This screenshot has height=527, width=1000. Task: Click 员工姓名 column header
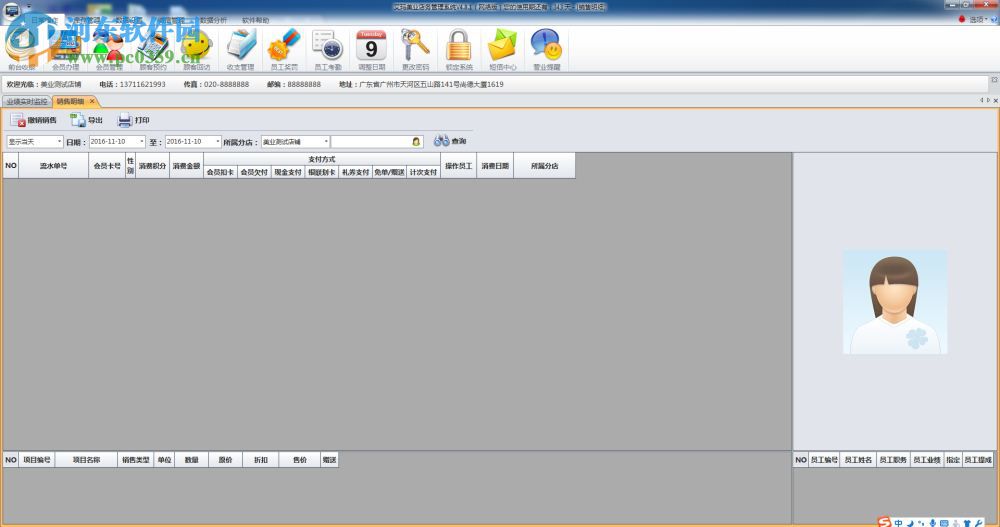(x=858, y=459)
